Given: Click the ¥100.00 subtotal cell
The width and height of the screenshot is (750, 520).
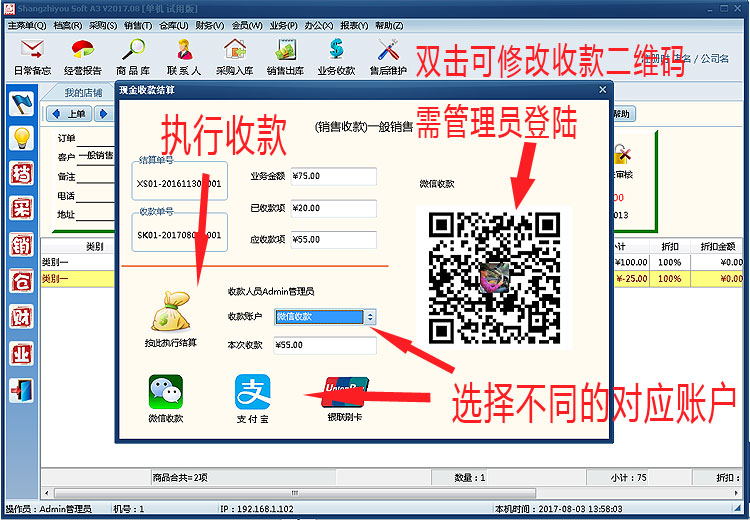Looking at the screenshot, I should tap(631, 262).
